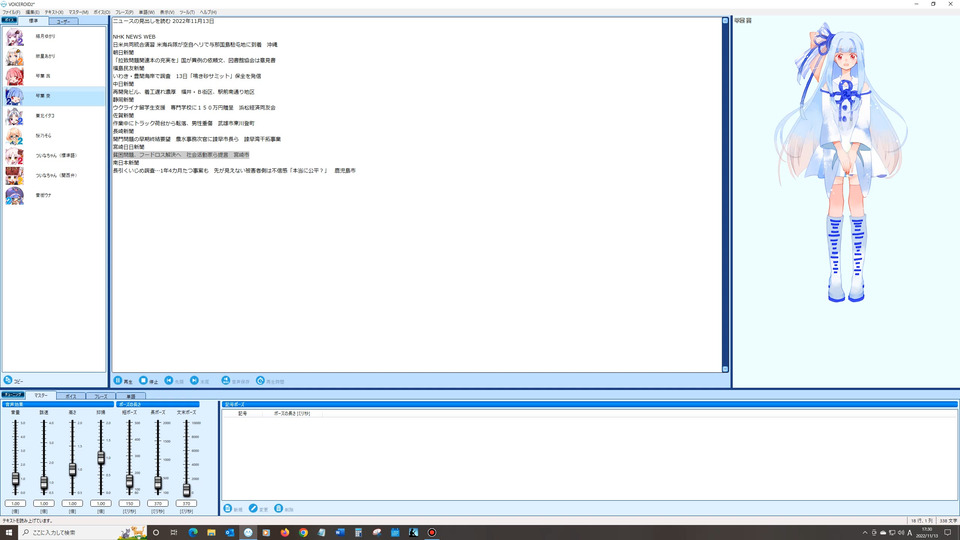Click the text editor scroll down arrow
The width and height of the screenshot is (960, 540).
726,369
